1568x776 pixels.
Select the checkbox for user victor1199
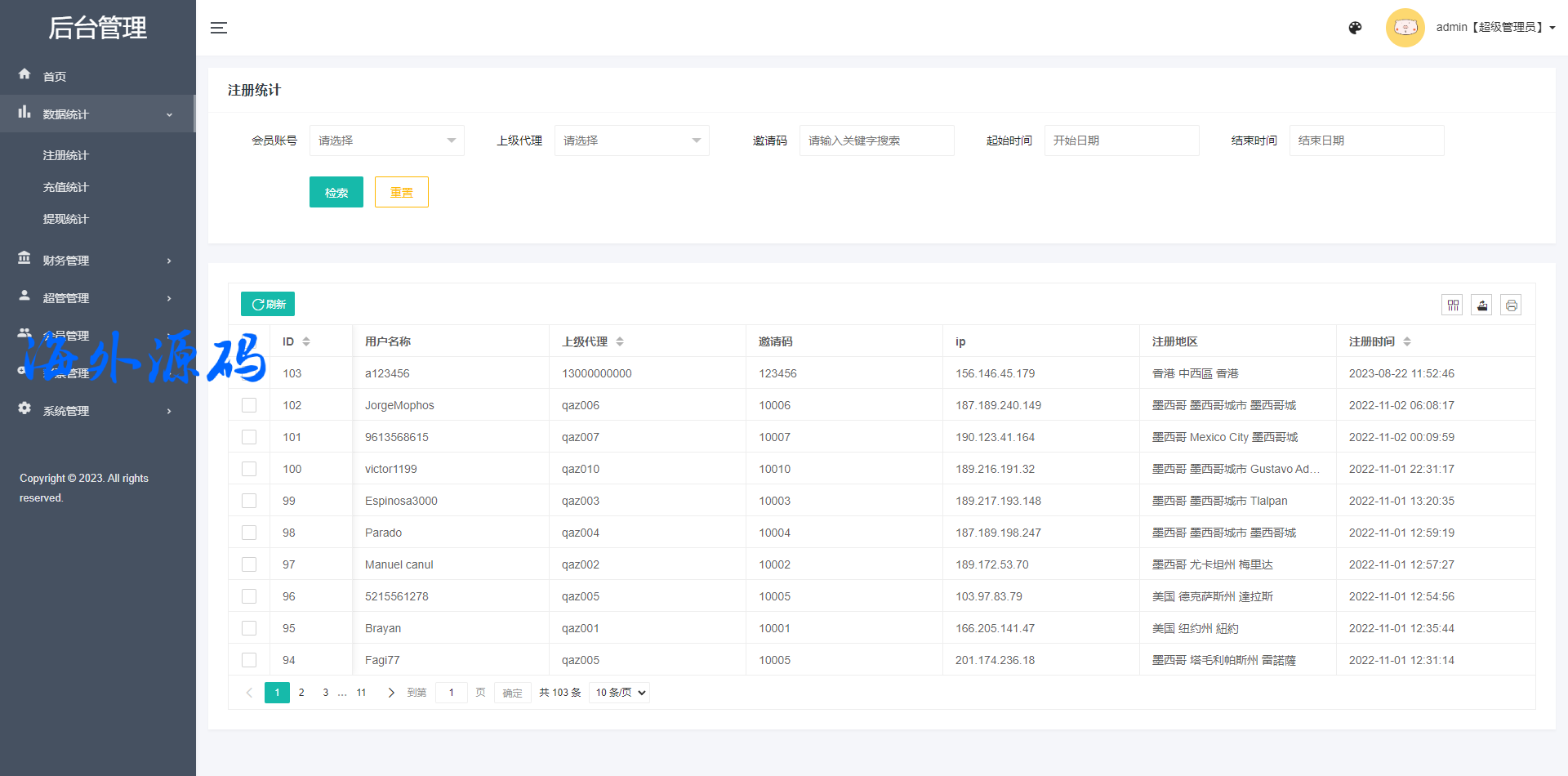coord(249,469)
